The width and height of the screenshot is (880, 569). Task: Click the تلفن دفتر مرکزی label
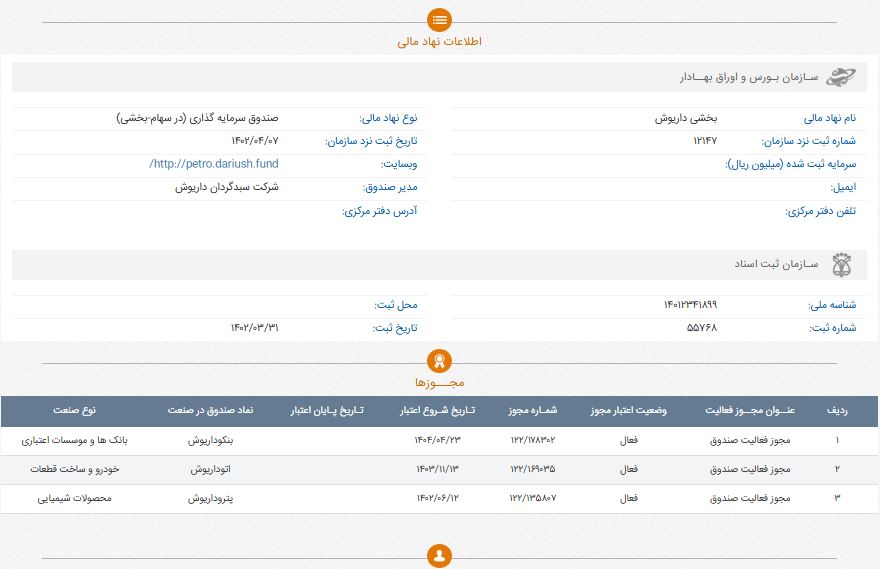click(x=821, y=212)
